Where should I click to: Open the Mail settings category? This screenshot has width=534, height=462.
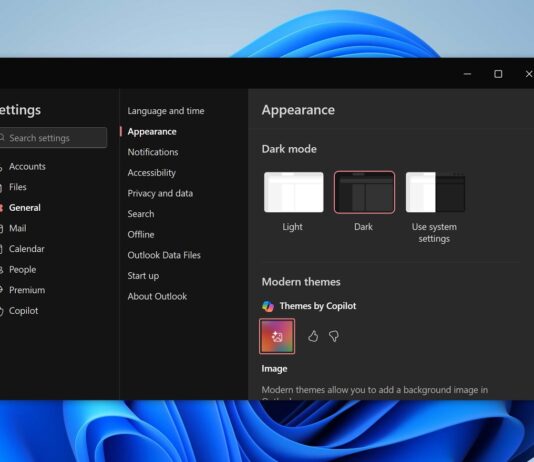[x=17, y=228]
